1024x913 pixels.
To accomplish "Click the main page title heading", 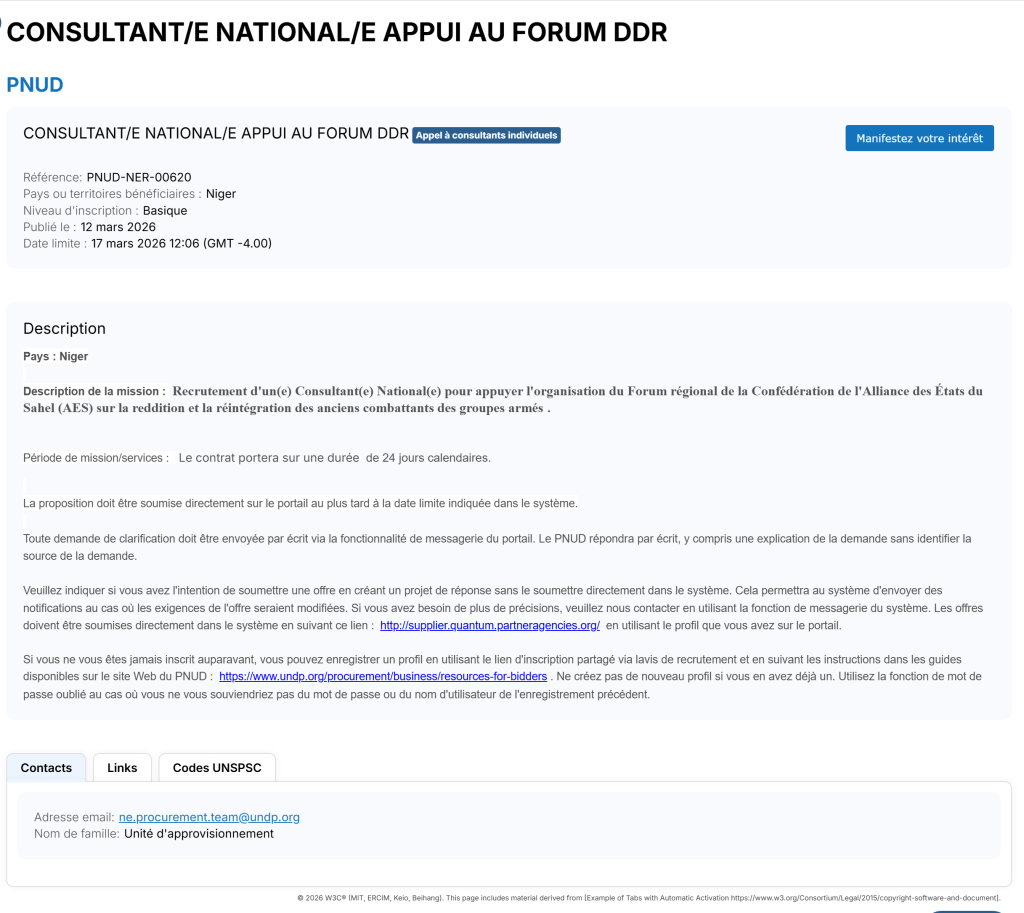I will coord(336,32).
